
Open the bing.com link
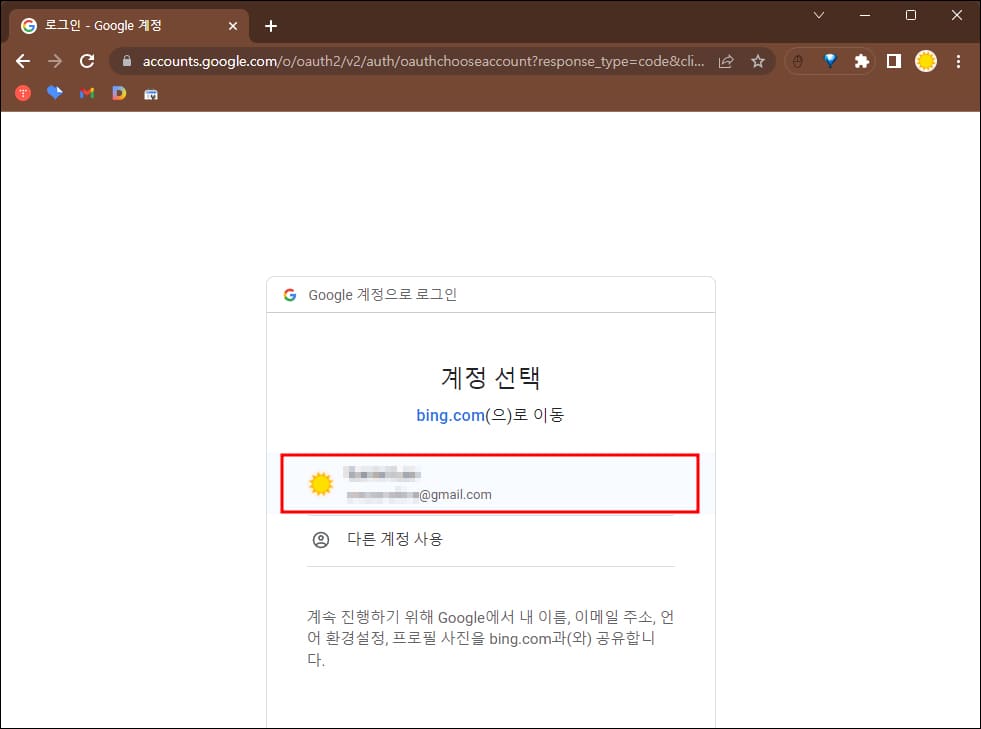(450, 415)
